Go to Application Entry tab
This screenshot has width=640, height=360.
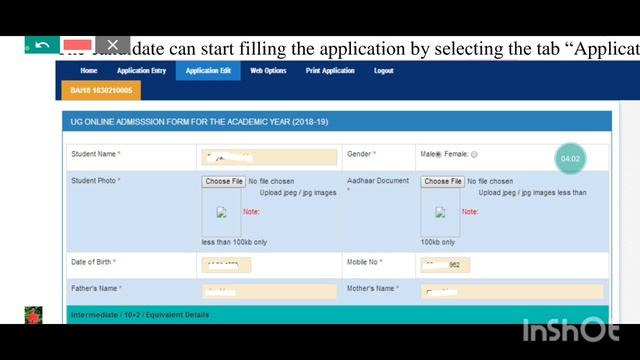pyautogui.click(x=141, y=71)
